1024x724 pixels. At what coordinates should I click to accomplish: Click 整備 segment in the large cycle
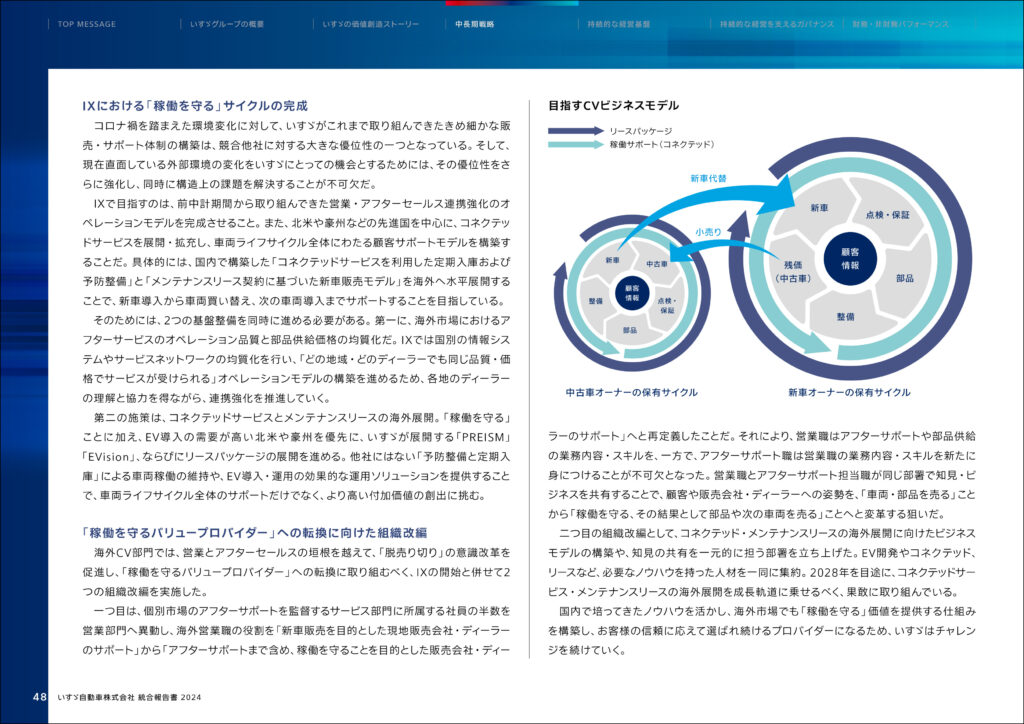845,317
